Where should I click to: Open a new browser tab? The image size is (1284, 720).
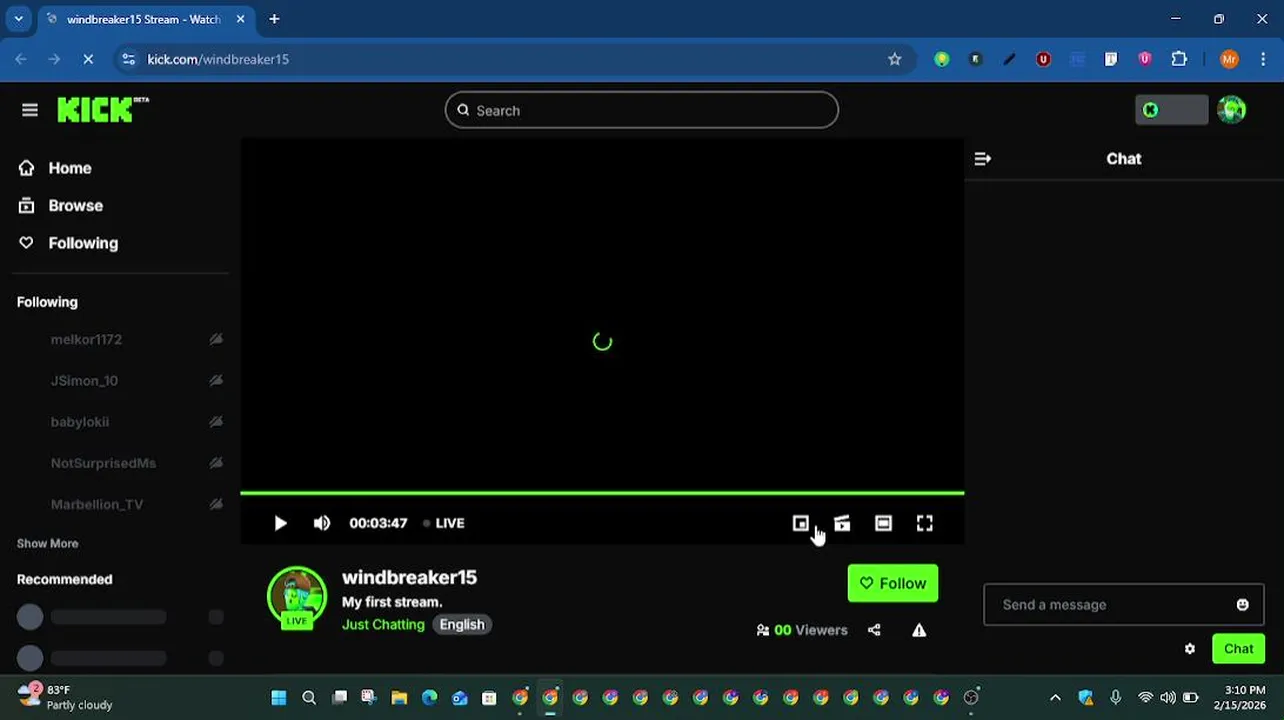pos(274,18)
